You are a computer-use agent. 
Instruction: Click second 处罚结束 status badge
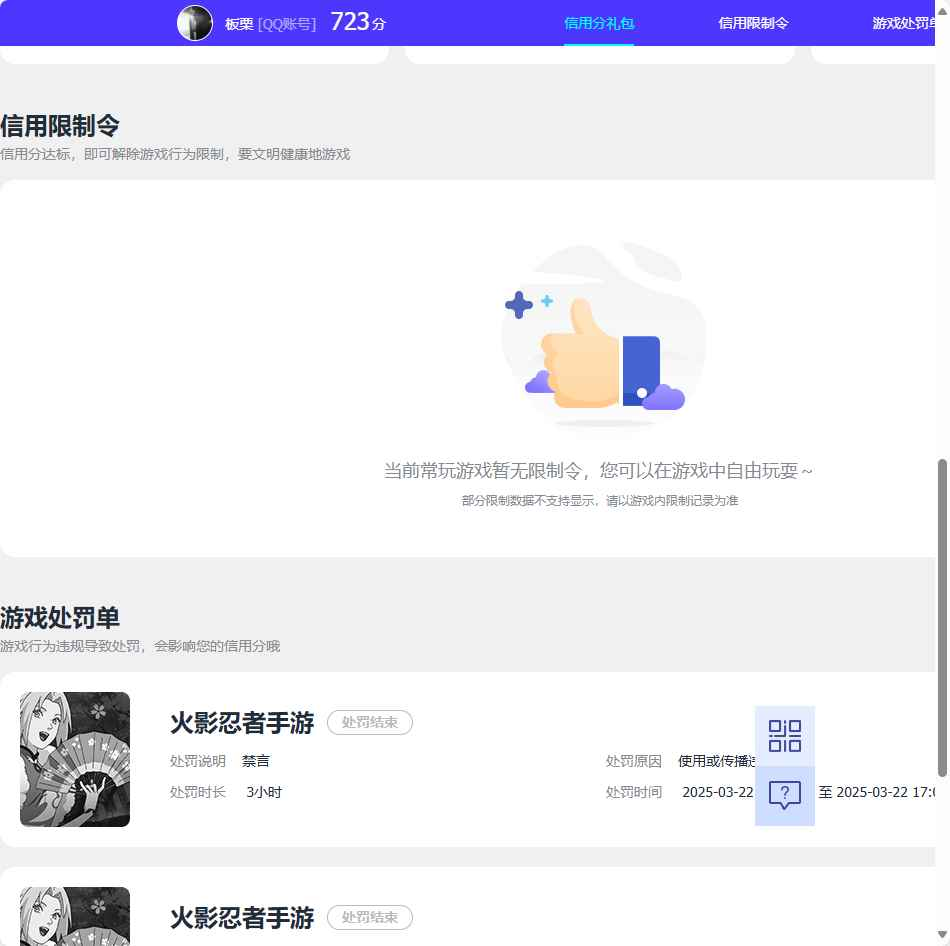click(x=370, y=917)
